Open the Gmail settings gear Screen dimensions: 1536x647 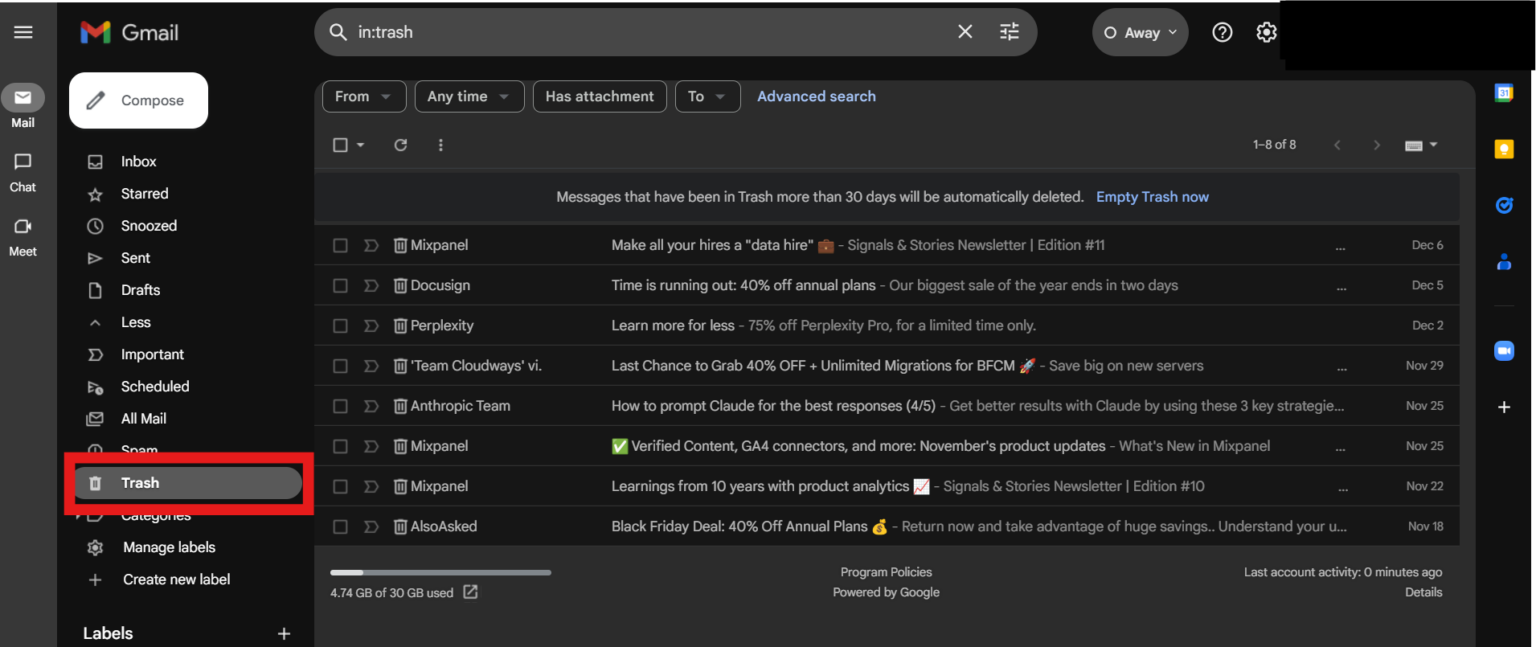pos(1266,31)
